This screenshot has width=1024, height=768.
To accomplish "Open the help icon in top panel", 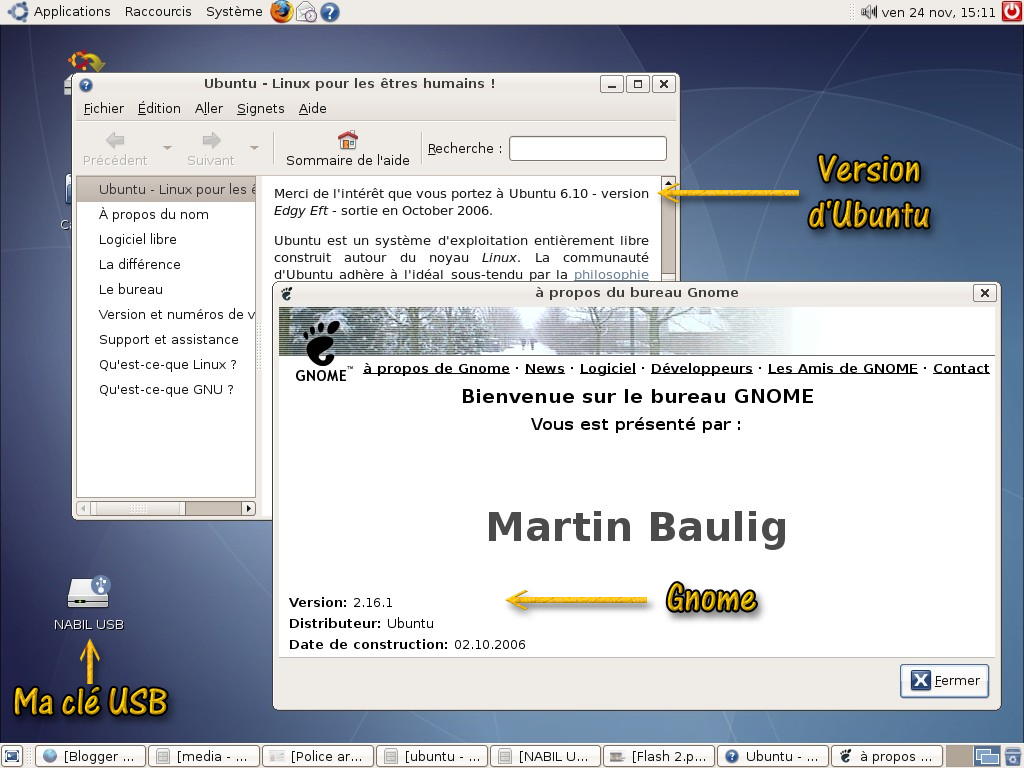I will (330, 12).
